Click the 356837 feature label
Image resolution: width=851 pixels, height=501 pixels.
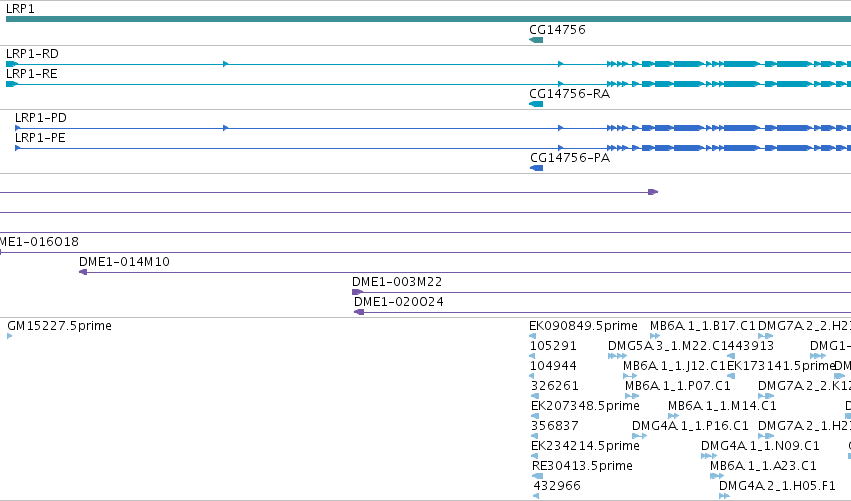(x=555, y=426)
